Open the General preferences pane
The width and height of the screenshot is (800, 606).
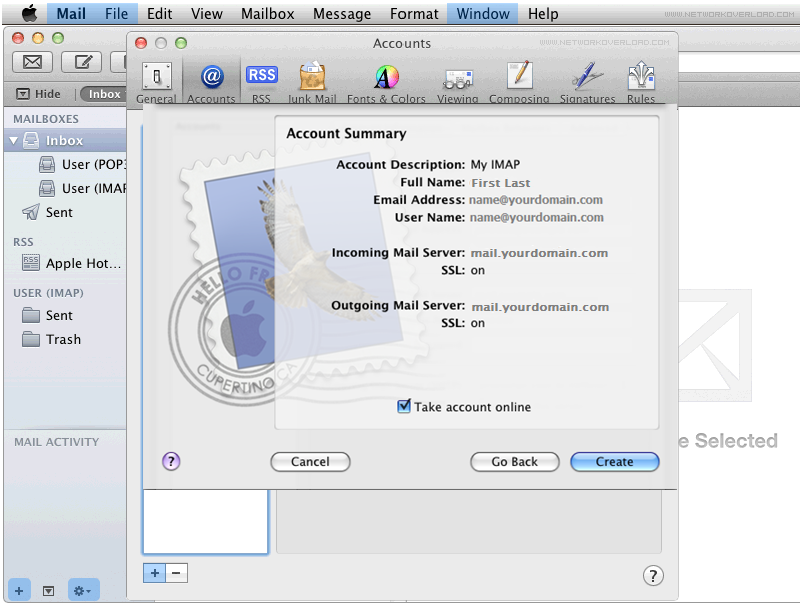(x=156, y=83)
